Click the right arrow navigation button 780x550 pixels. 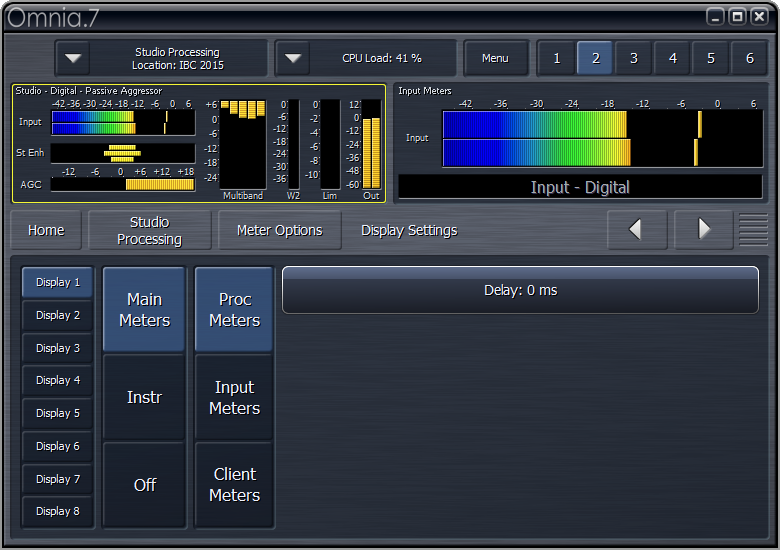coord(703,229)
